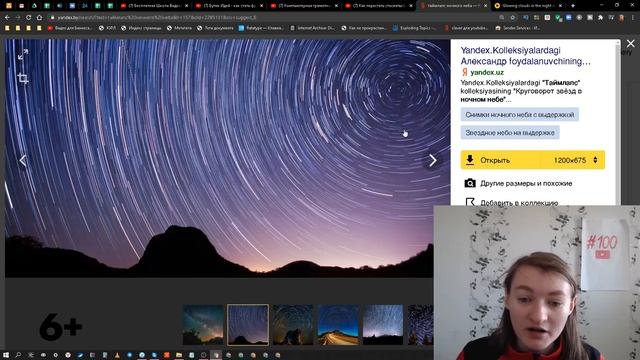Image resolution: width=640 pixels, height=360 pixels.
Task: Open the Chrome three-dot menu
Action: [x=633, y=18]
